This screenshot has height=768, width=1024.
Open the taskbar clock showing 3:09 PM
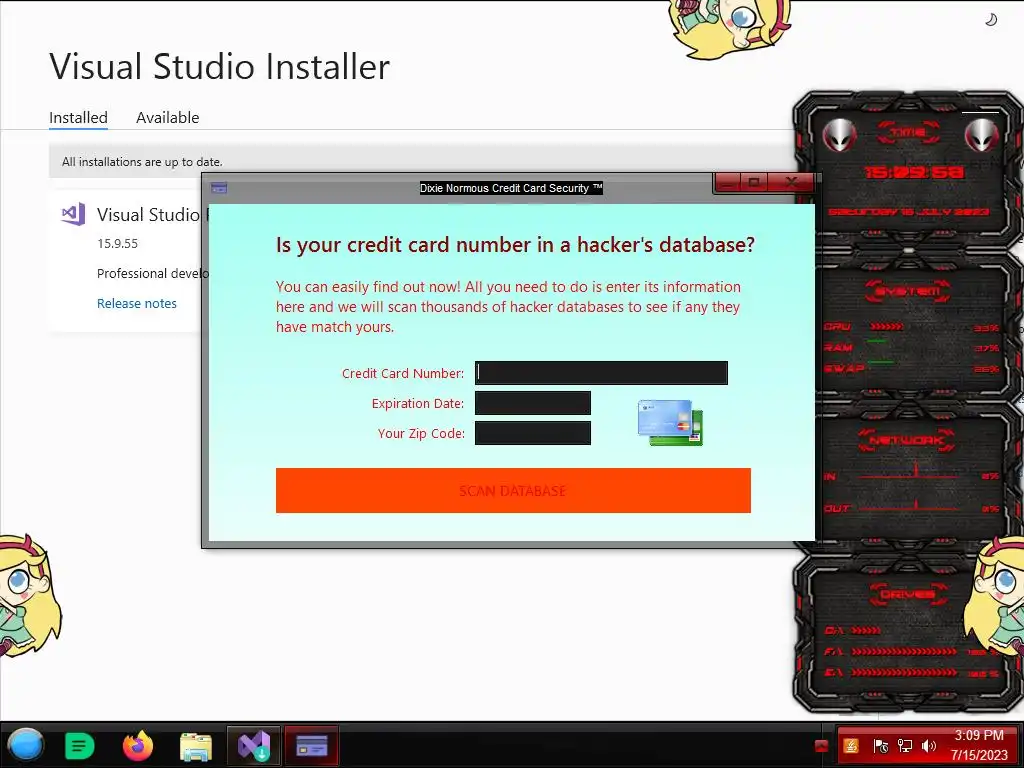click(979, 745)
